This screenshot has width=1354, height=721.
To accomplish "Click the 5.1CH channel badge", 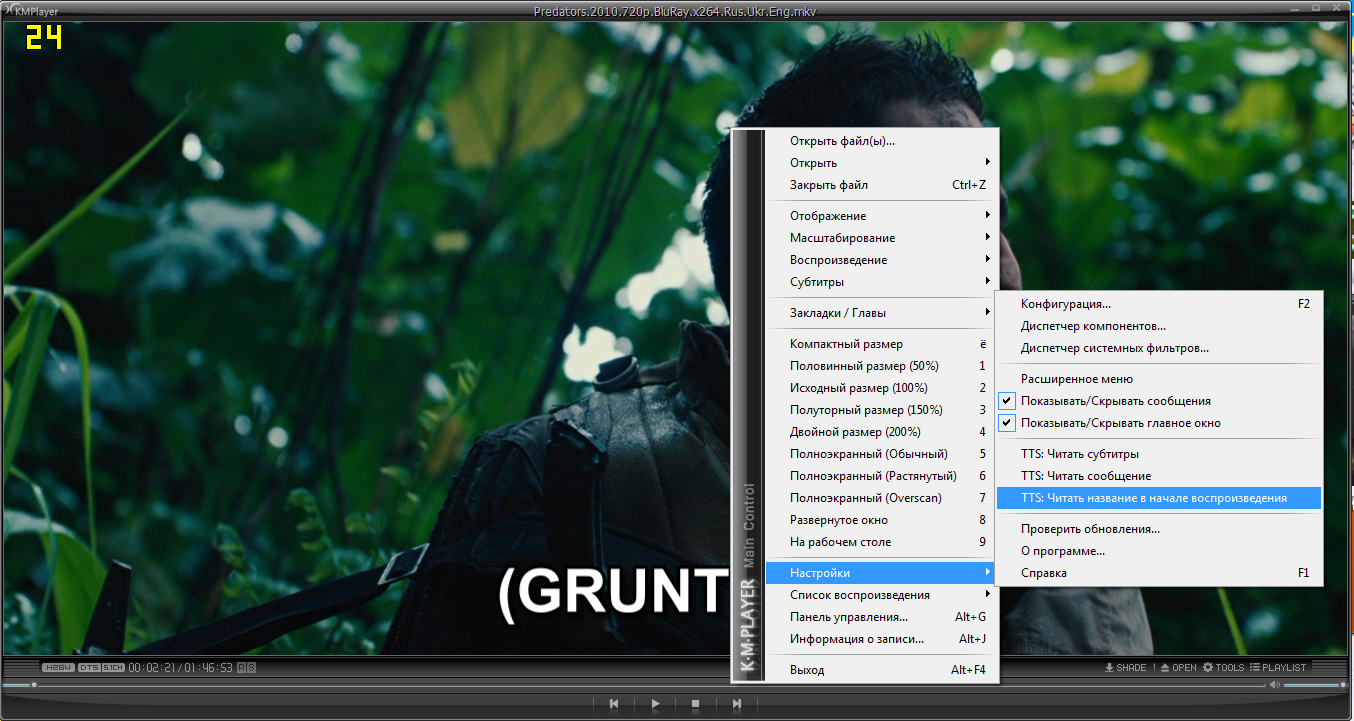I will (113, 667).
